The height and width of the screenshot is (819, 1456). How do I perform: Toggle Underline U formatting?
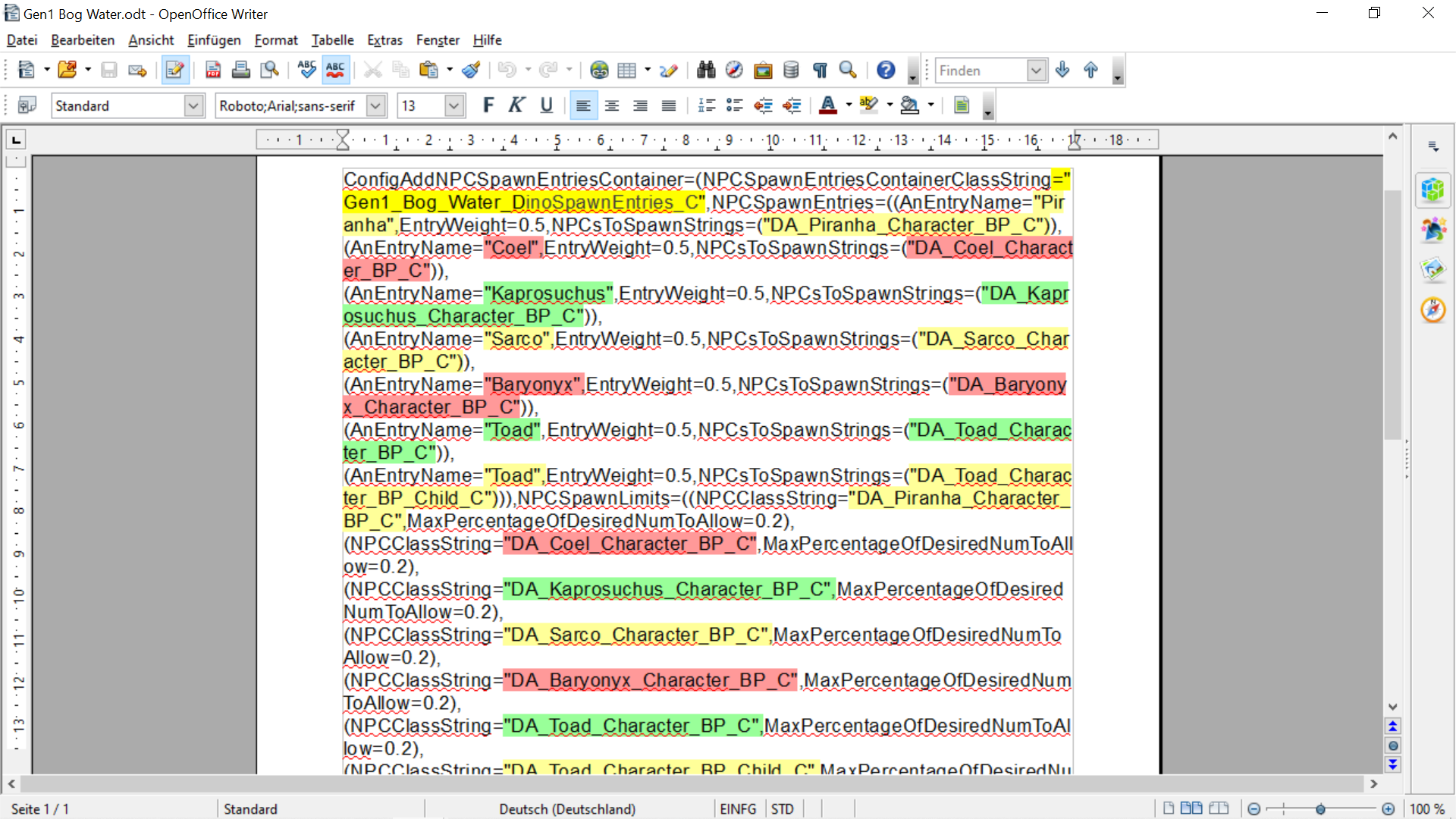point(546,105)
